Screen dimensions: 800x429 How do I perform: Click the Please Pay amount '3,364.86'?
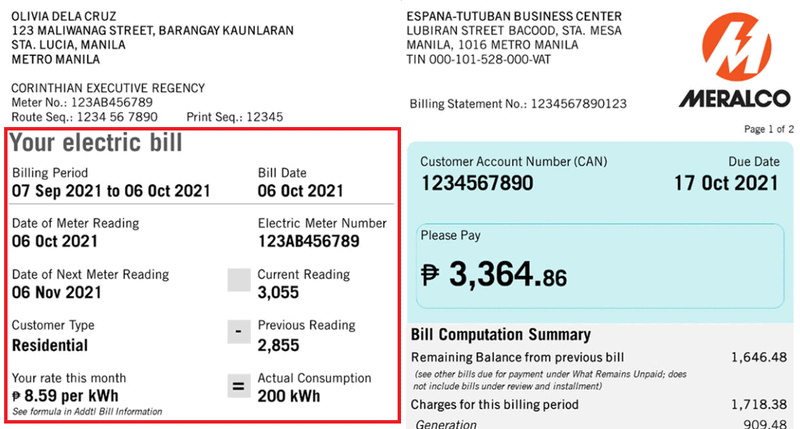click(508, 274)
